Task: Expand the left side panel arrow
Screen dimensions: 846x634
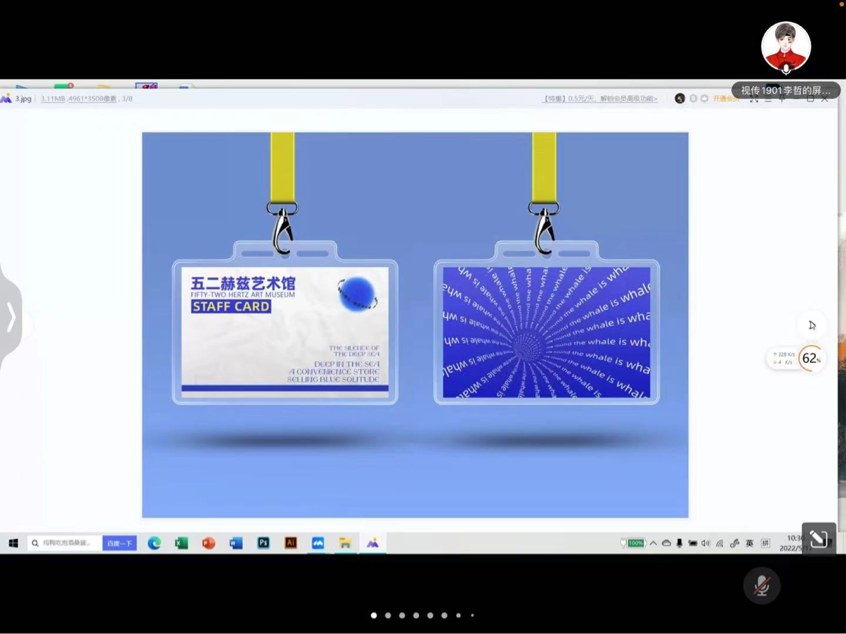Action: click(x=11, y=317)
